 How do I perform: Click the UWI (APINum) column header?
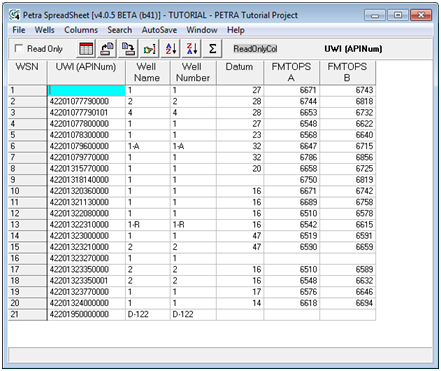[x=86, y=72]
